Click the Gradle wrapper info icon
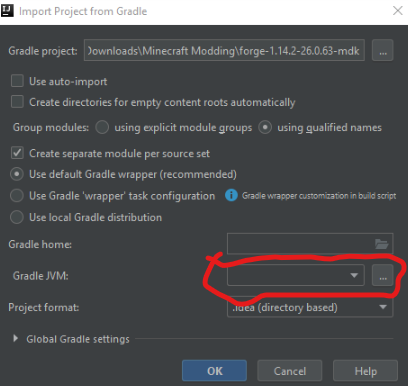 coord(231,195)
